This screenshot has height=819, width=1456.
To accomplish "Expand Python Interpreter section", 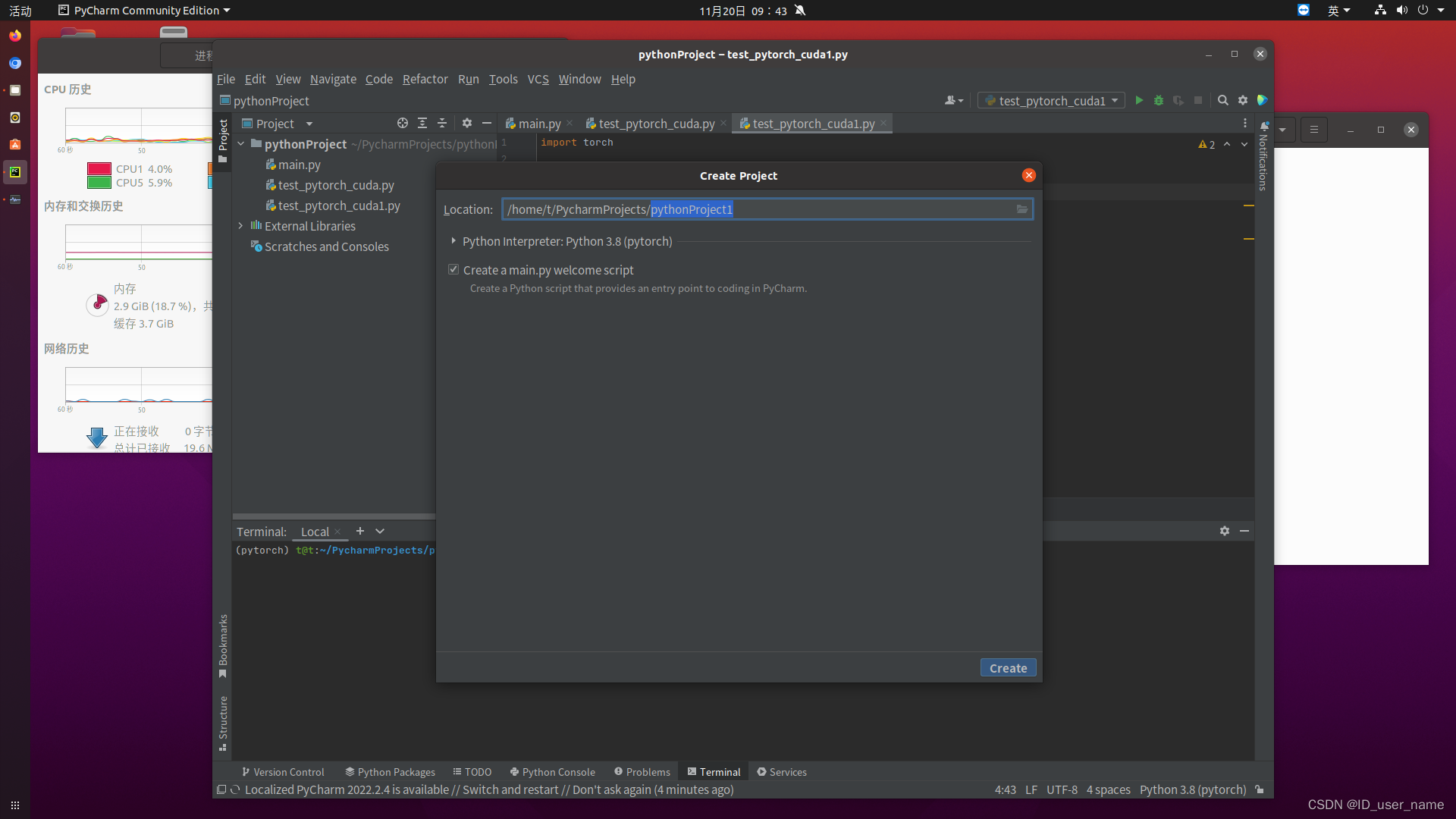I will [453, 240].
